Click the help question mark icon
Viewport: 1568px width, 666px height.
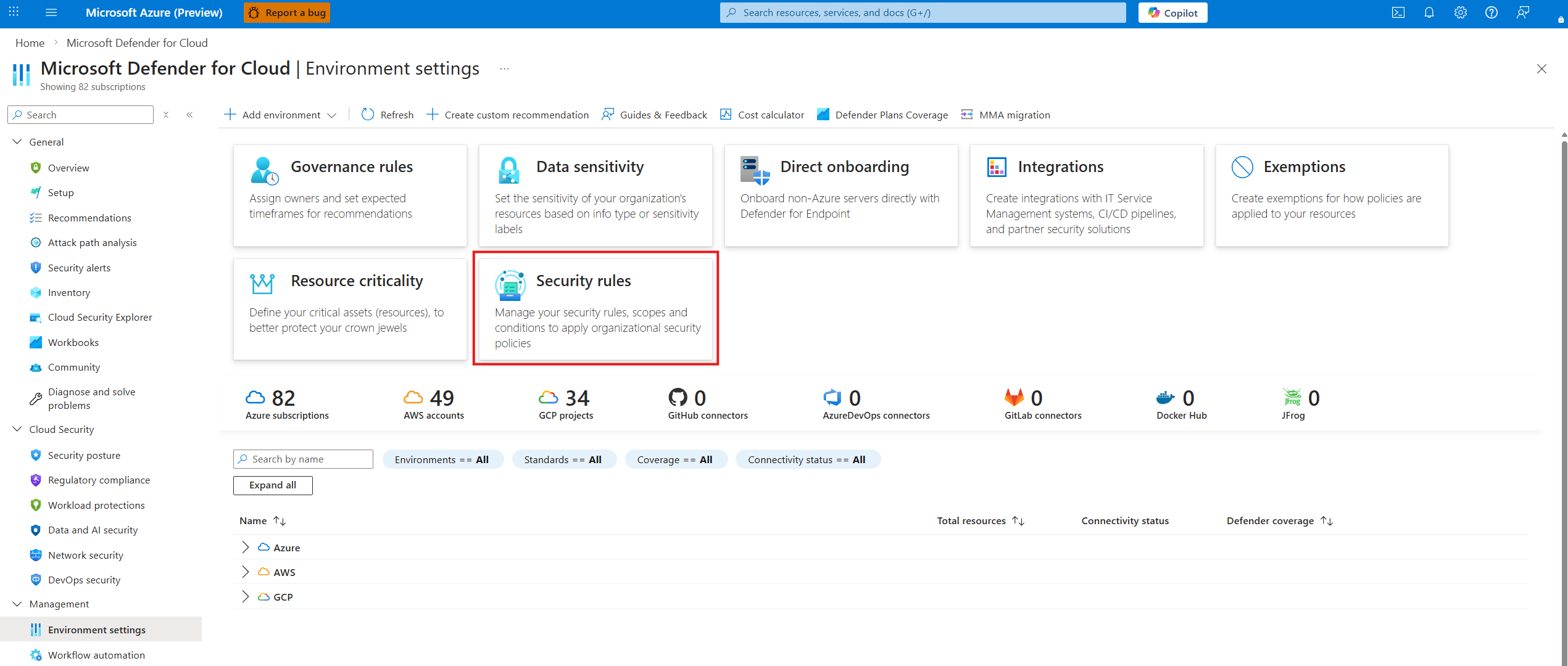[x=1491, y=12]
